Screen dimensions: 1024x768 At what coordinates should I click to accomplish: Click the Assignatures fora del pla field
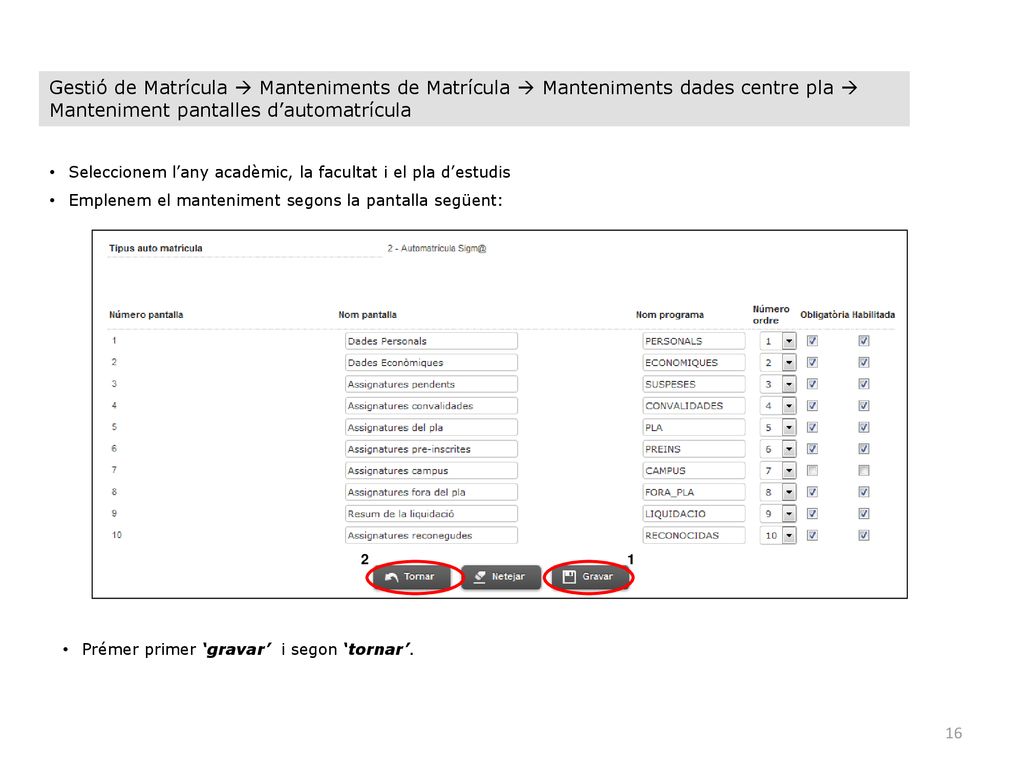(x=431, y=492)
